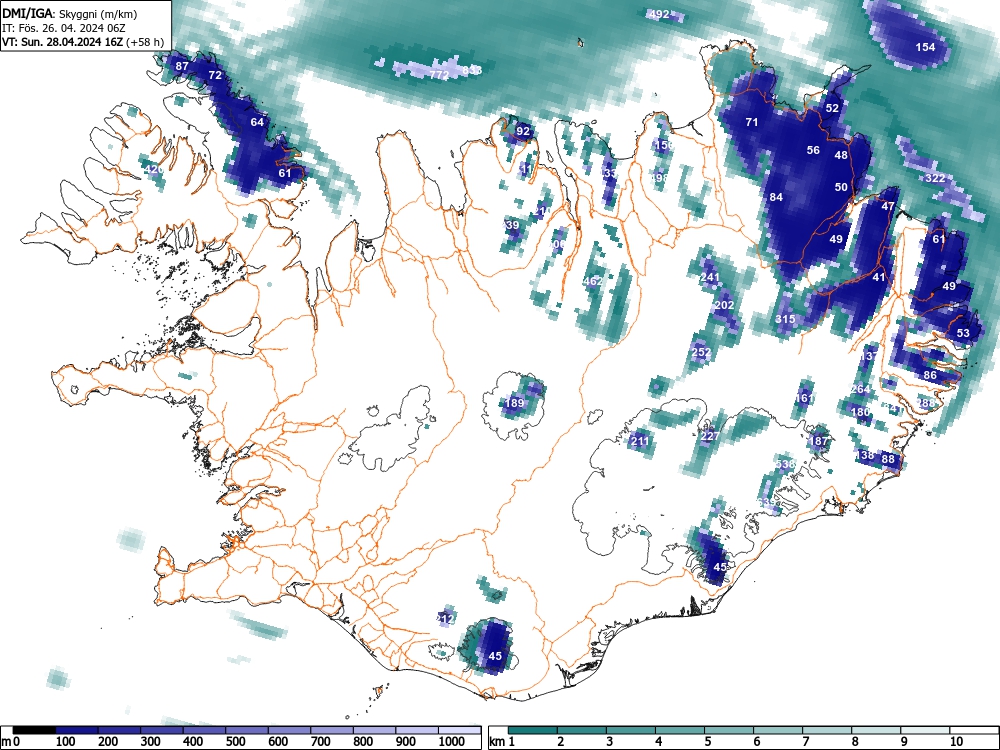Click the value 71 in the northeast fog area

[752, 122]
